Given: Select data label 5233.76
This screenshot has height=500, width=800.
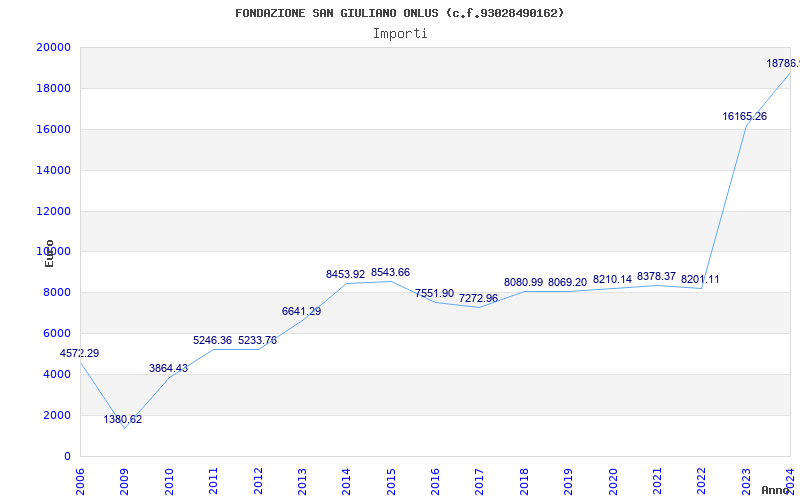Looking at the screenshot, I should (258, 340).
